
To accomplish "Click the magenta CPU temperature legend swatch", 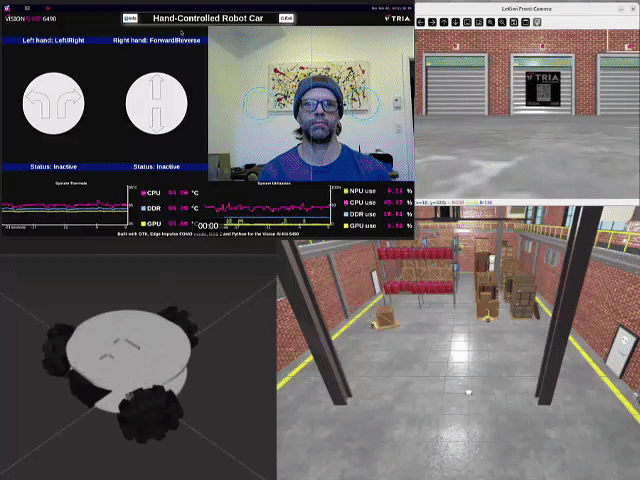I will point(143,193).
